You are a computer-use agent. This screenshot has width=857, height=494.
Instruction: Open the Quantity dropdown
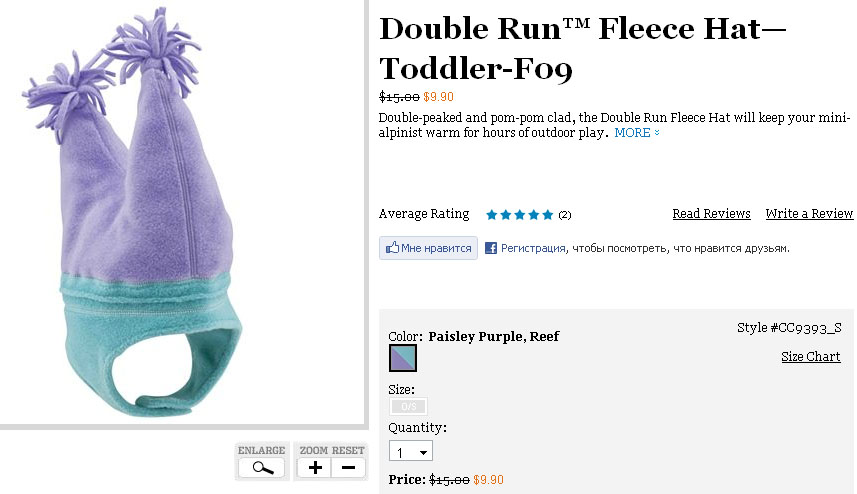coord(411,452)
